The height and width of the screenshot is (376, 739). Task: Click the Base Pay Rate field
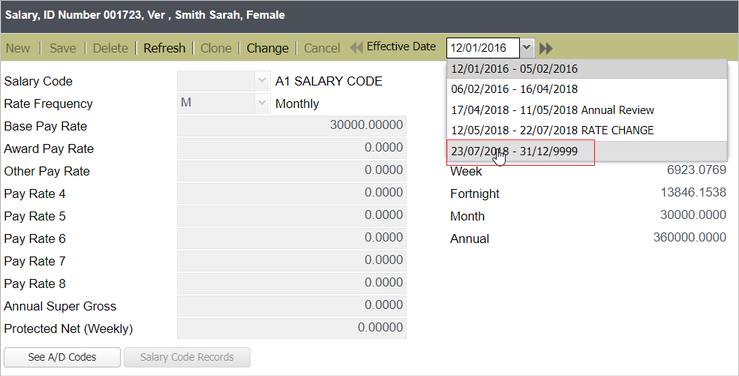(x=292, y=125)
